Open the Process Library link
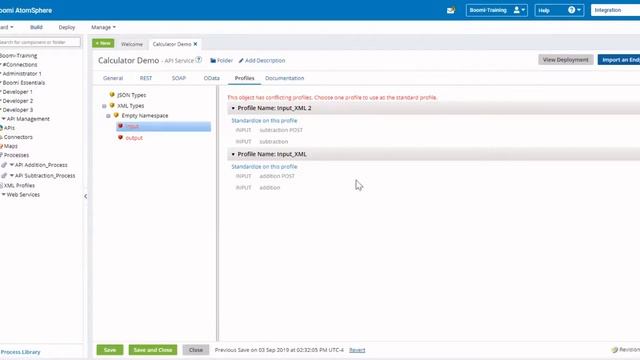 click(x=20, y=352)
